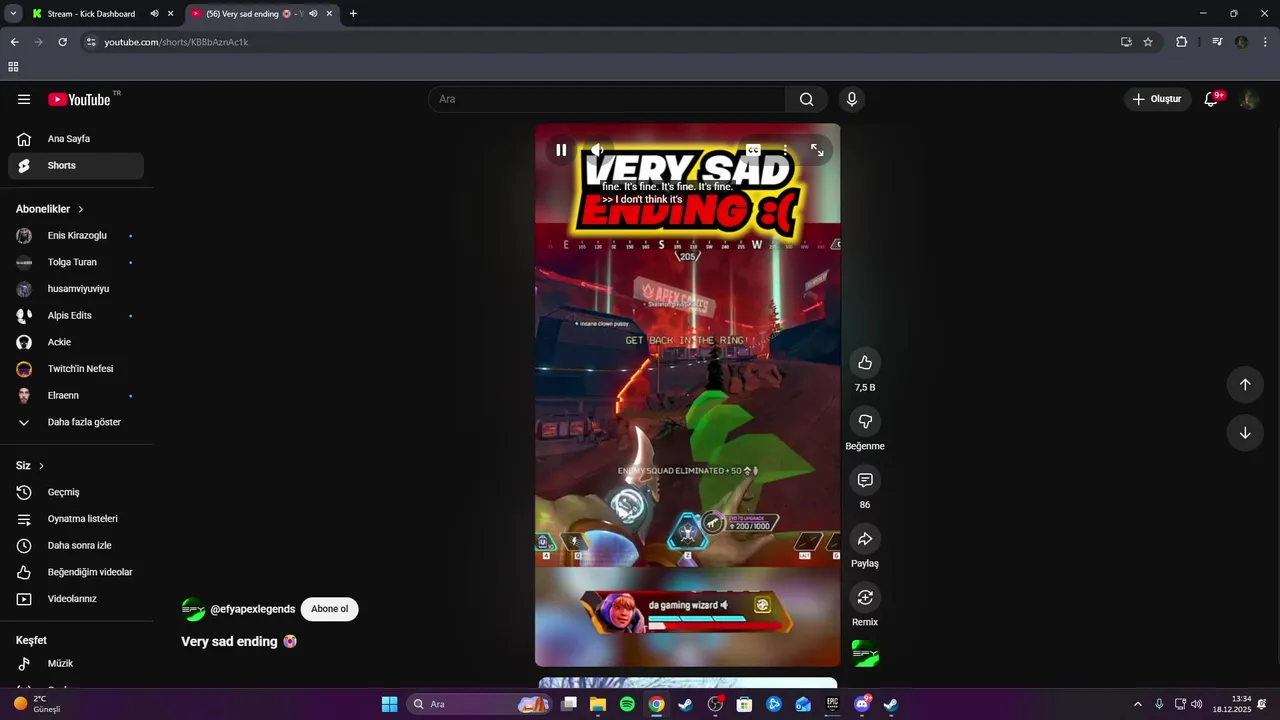Image resolution: width=1280 pixels, height=720 pixels.
Task: Open Müzik under Keşfet
Action: pyautogui.click(x=76, y=664)
